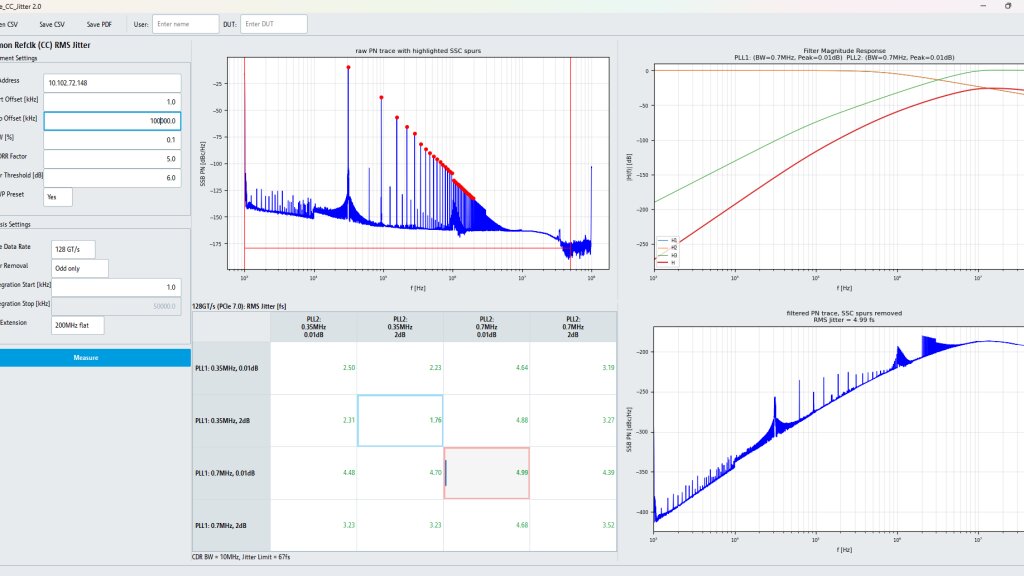Viewport: 1024px width, 576px height.
Task: Select the highlighted table cell showing 4.99
Action: point(487,473)
